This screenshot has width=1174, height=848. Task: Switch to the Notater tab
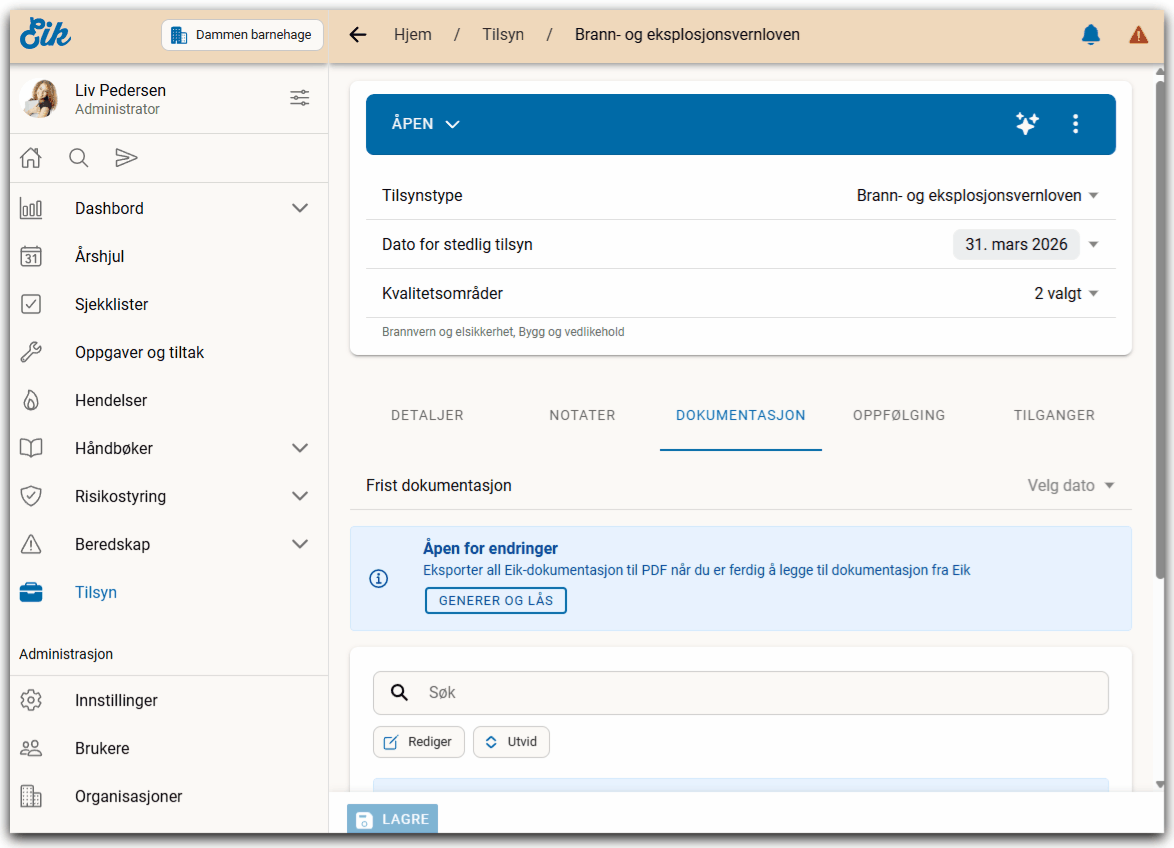pos(582,415)
